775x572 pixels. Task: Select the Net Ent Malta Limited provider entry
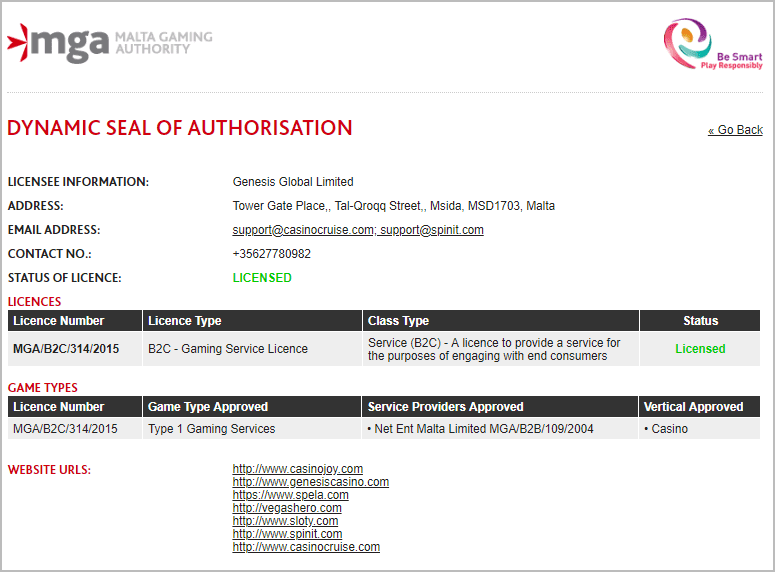480,429
